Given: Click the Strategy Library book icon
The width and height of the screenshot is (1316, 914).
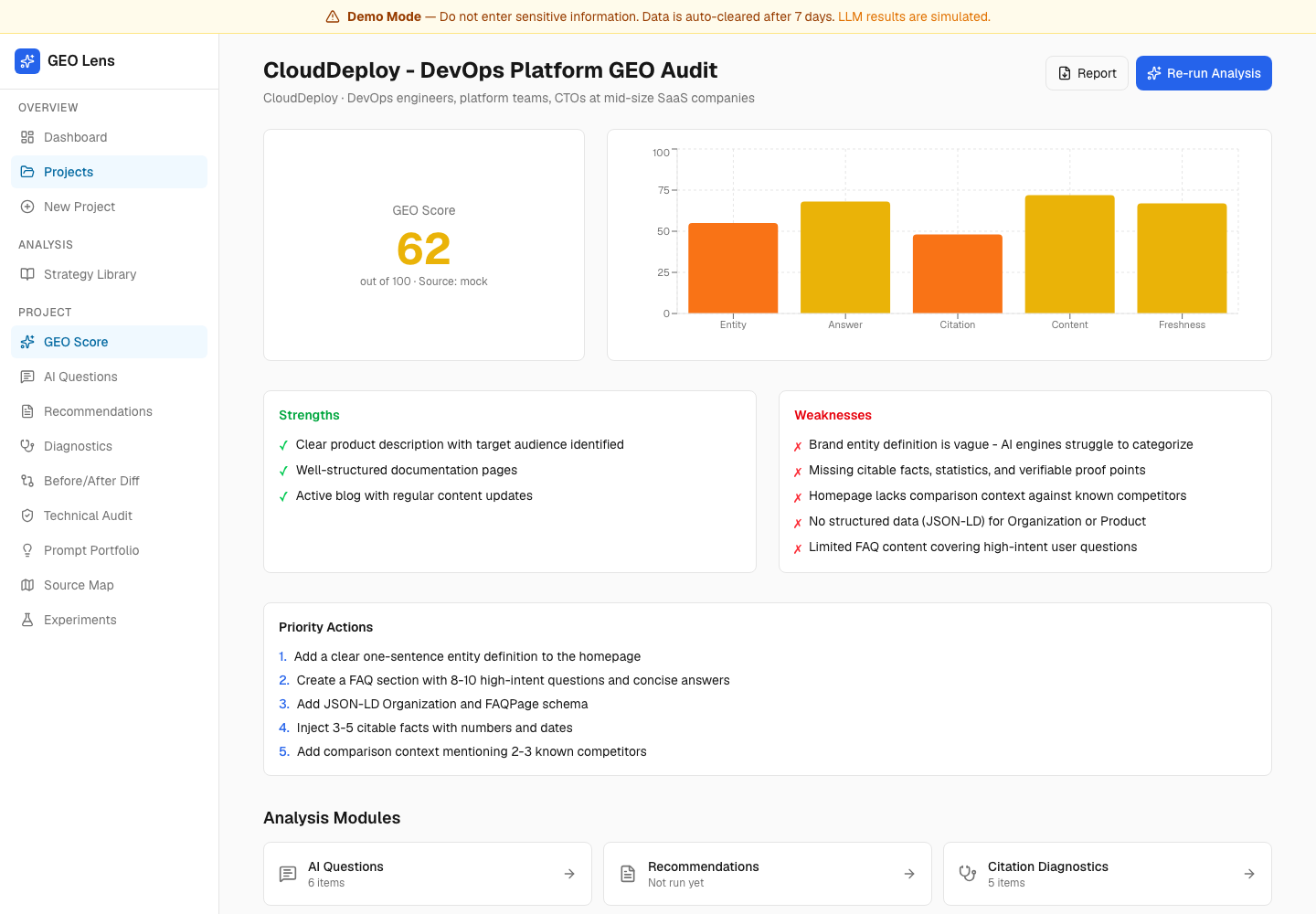Looking at the screenshot, I should (27, 274).
